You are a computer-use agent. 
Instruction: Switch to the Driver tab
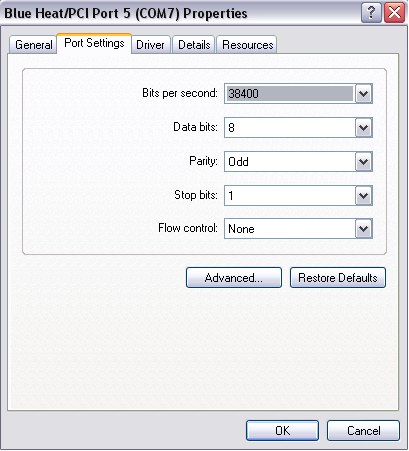(150, 45)
